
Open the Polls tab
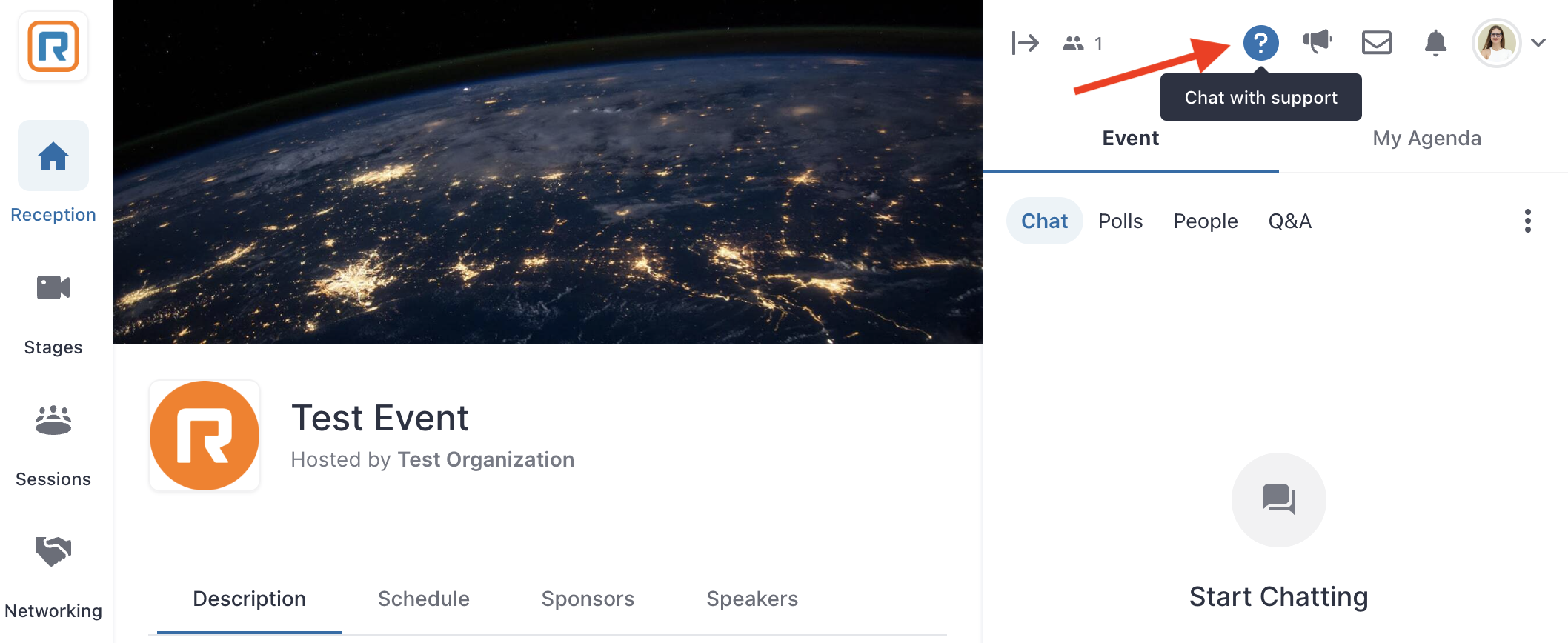[x=1120, y=221]
